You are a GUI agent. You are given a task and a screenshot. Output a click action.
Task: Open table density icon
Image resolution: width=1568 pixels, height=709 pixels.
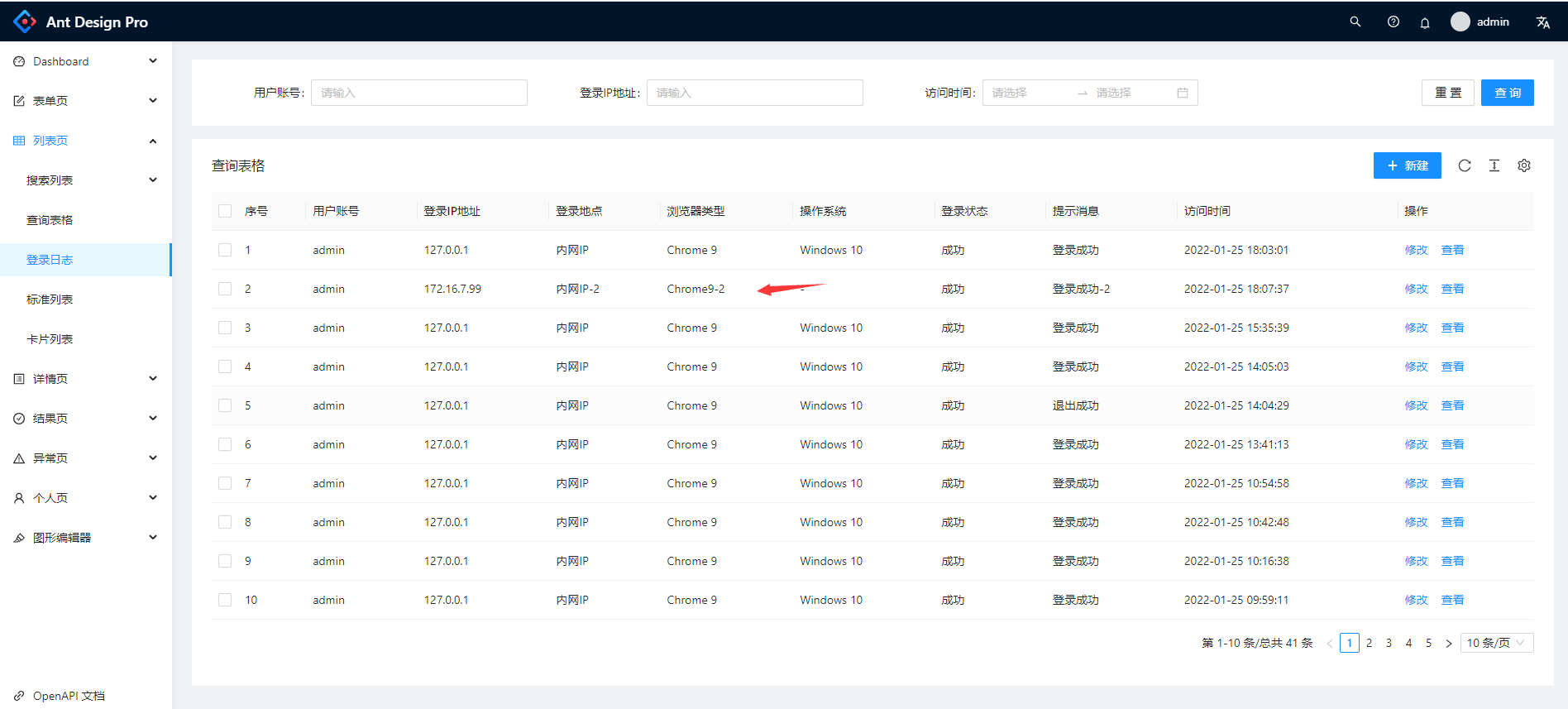1494,165
